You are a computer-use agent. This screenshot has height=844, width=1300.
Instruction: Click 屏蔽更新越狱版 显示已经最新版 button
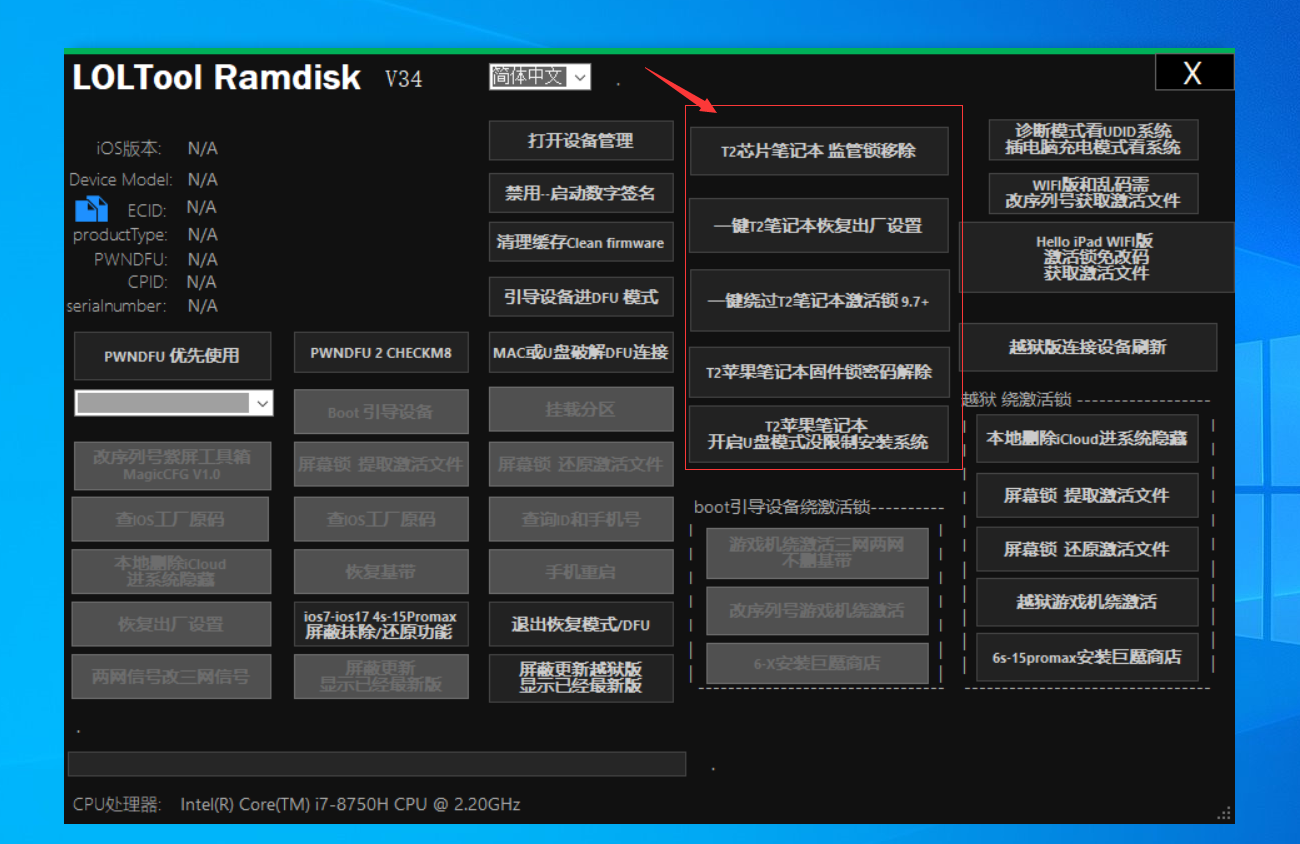[581, 678]
